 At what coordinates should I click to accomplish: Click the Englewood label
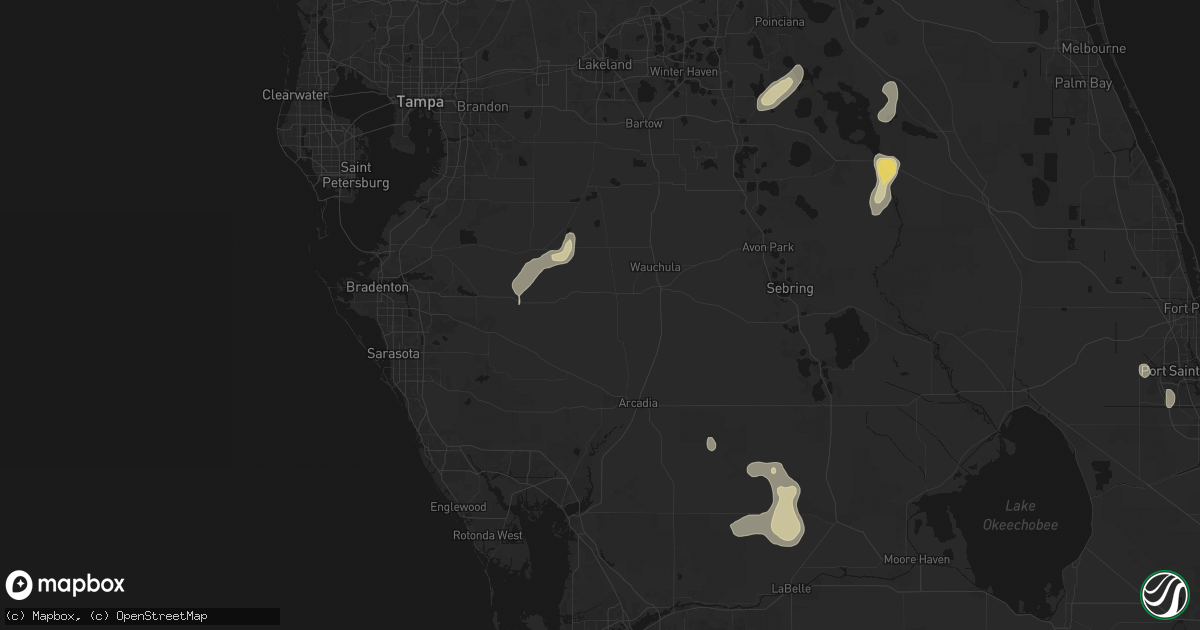pyautogui.click(x=458, y=507)
